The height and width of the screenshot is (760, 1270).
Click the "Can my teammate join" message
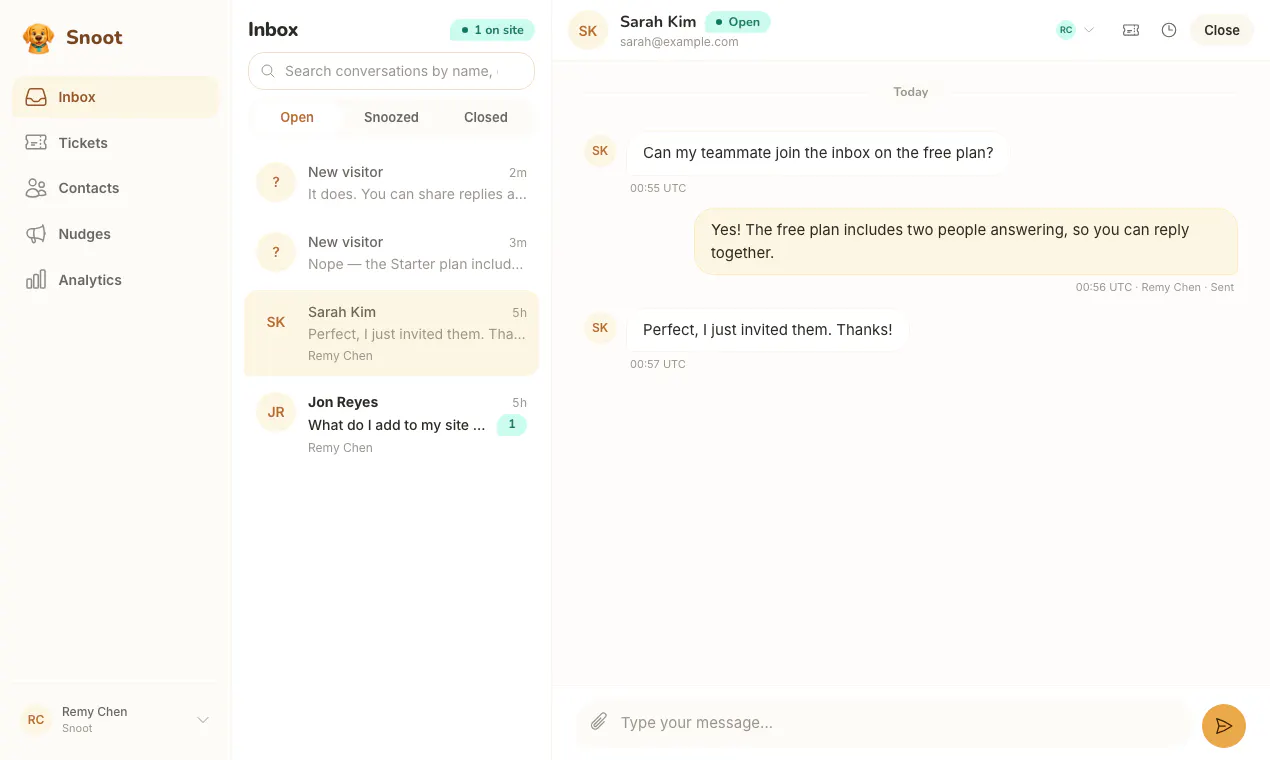[x=818, y=153]
